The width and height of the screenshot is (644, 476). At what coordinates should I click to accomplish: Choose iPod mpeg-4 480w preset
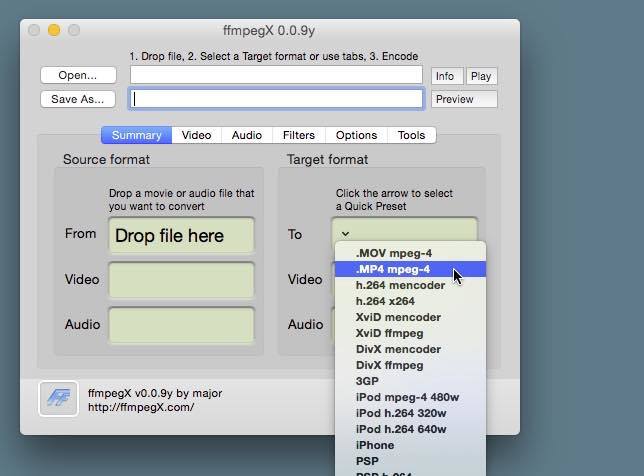410,398
